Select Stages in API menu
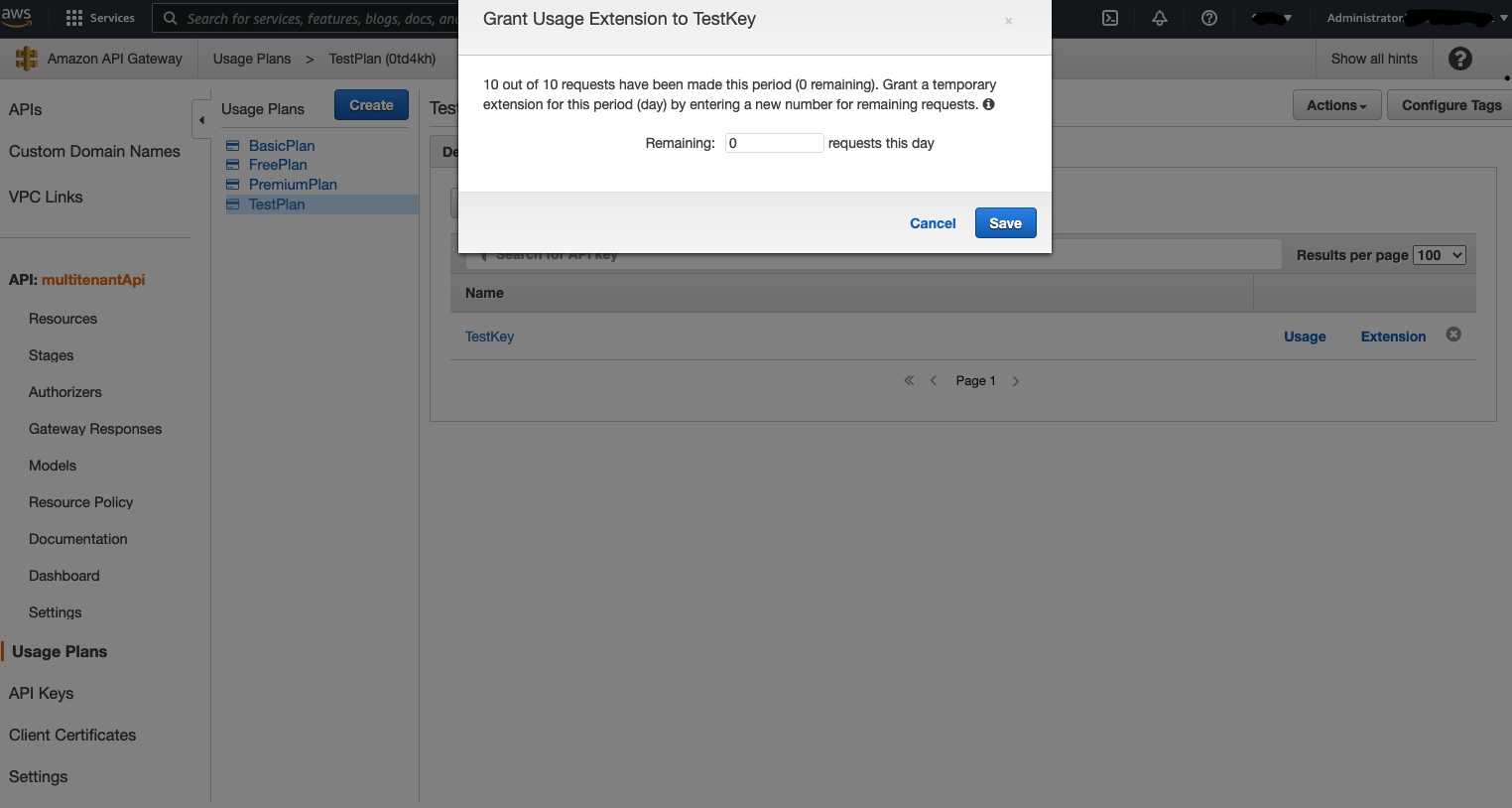1512x808 pixels. [51, 355]
